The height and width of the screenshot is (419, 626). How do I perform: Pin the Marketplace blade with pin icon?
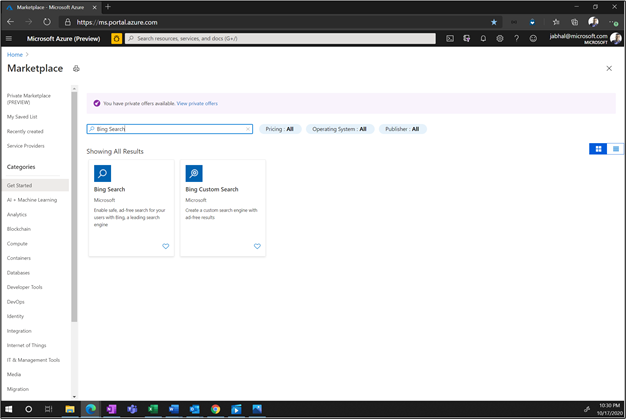click(76, 69)
